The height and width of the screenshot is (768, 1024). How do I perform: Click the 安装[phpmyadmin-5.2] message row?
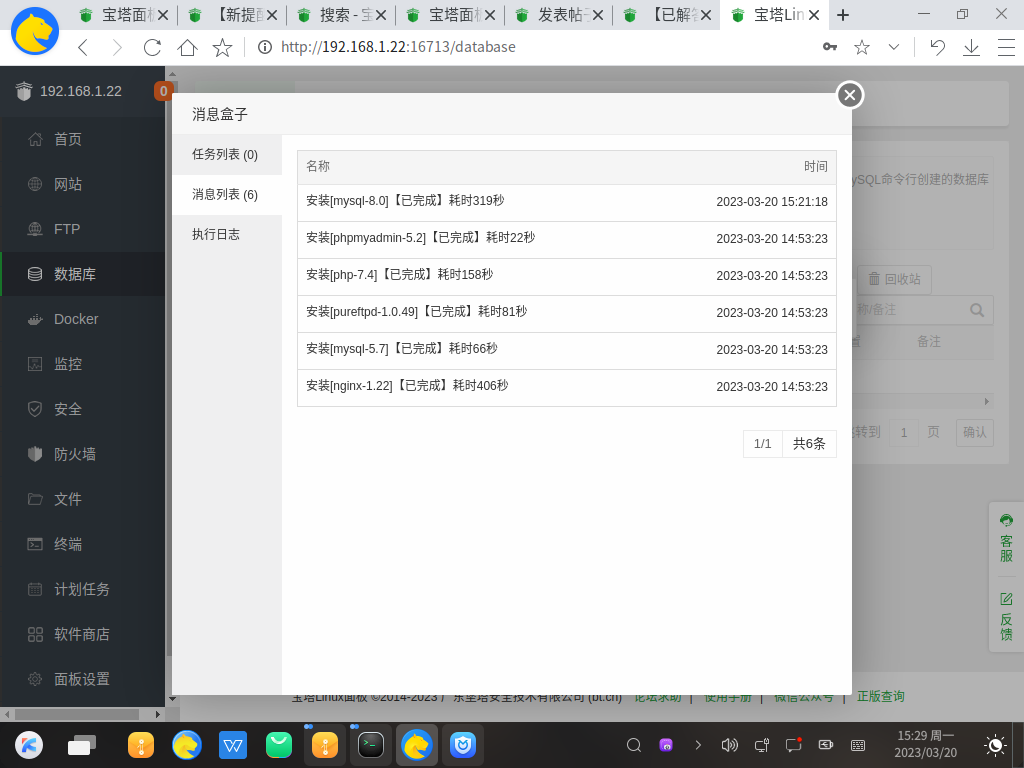(x=567, y=239)
